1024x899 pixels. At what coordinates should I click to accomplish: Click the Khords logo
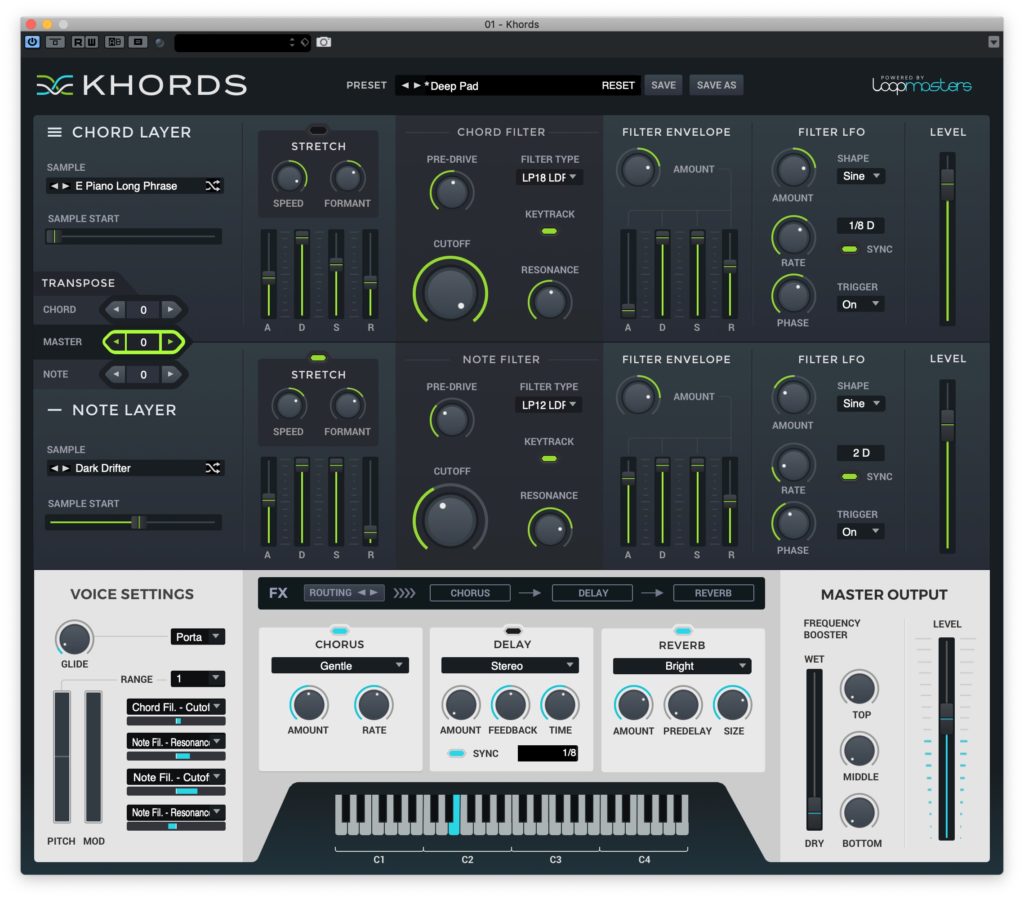point(142,85)
